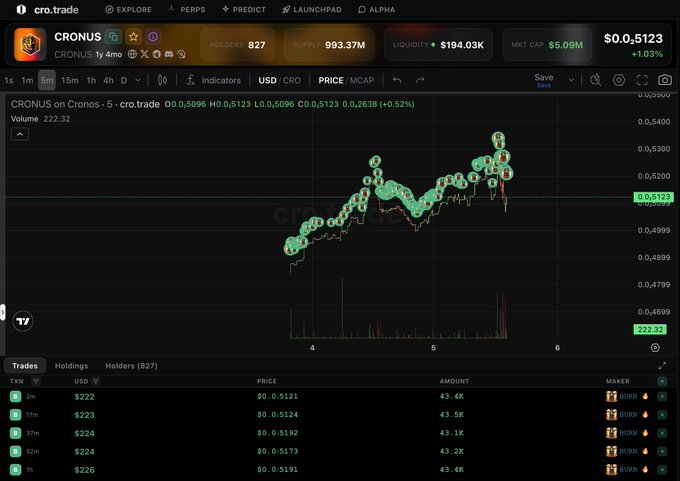Click the 0.0₅5123 current price label
This screenshot has height=481, width=680.
tap(654, 197)
